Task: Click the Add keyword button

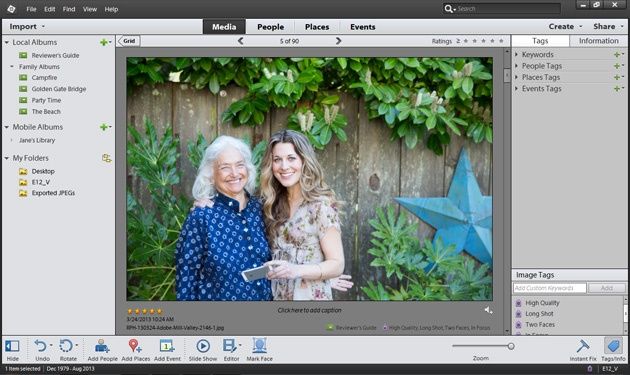Action: (606, 288)
